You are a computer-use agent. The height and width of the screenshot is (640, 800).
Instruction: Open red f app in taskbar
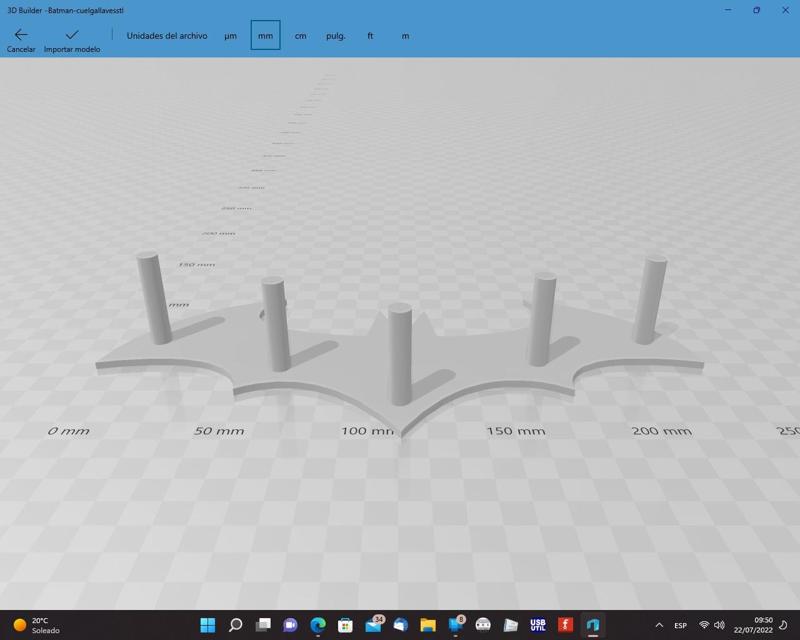coord(565,625)
